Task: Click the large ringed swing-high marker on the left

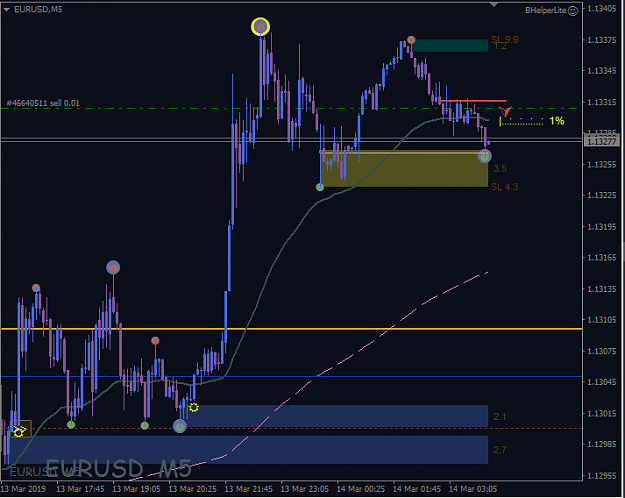Action: (x=113, y=268)
